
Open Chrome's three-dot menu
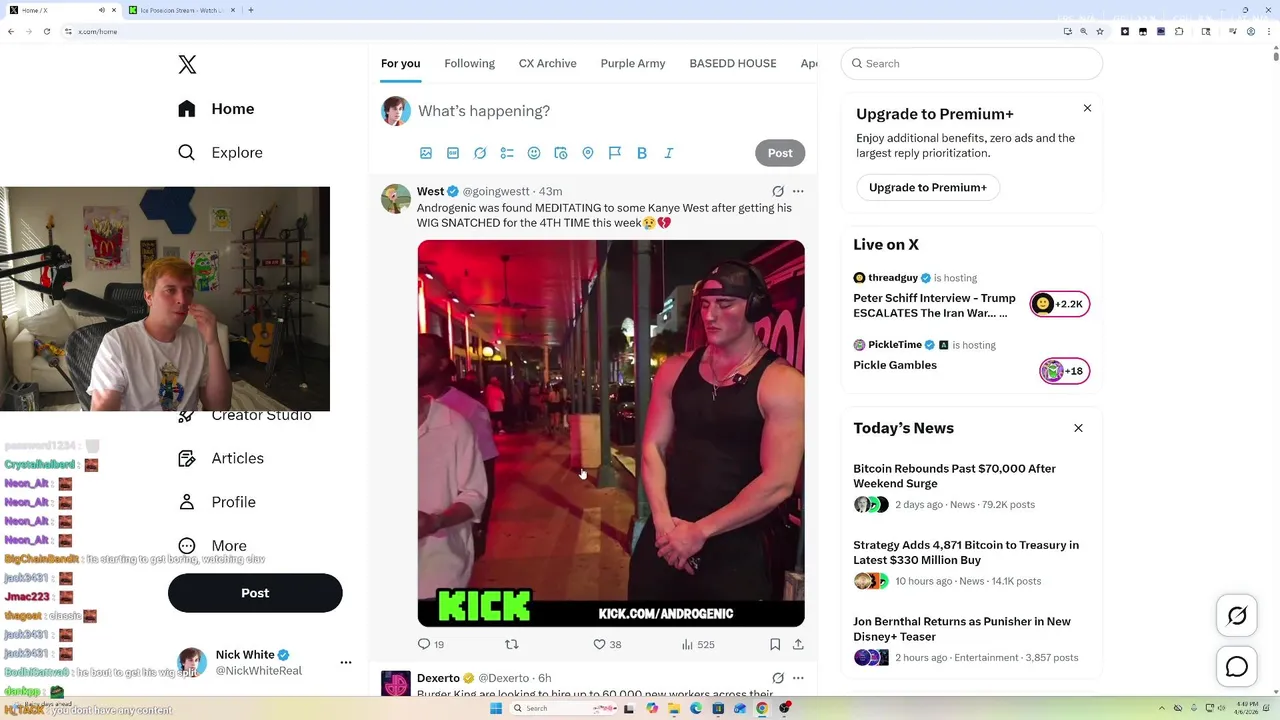(1268, 32)
